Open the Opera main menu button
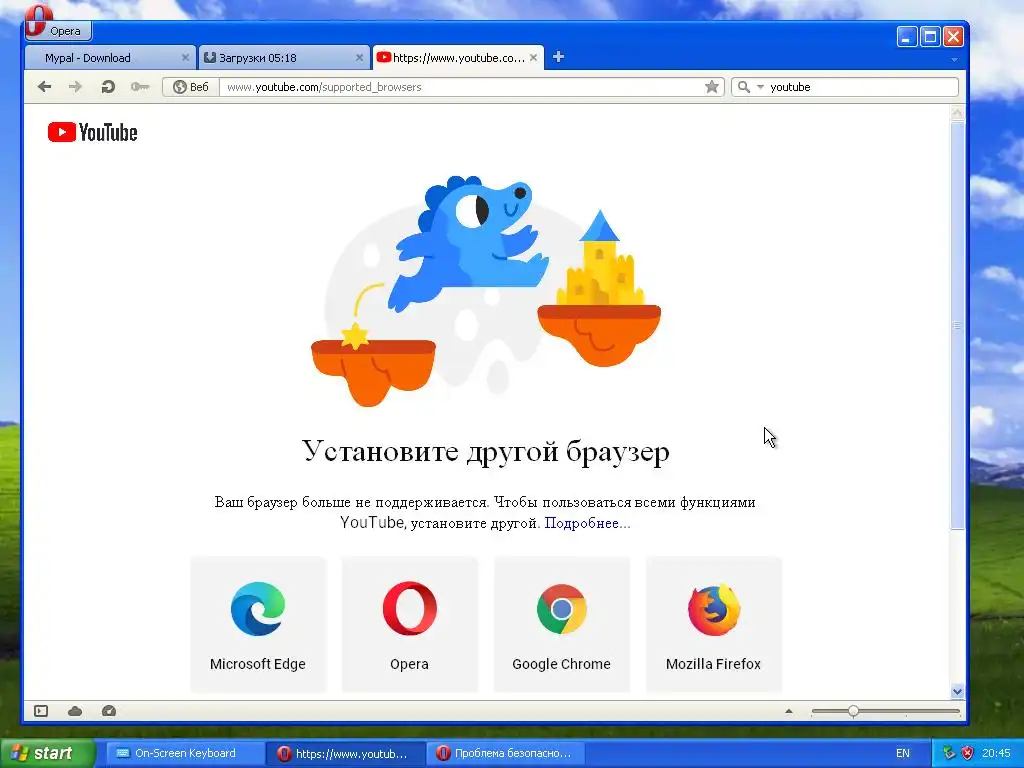Screen dimensions: 1024x768 pos(57,30)
